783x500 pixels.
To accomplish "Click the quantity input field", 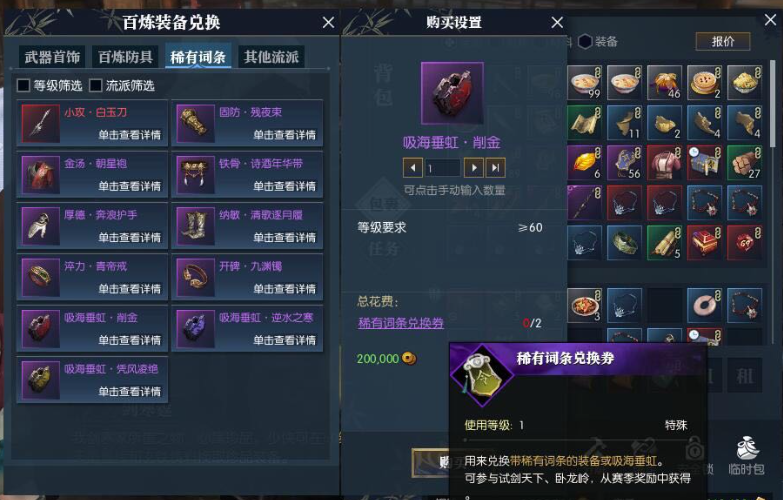I will tap(443, 168).
